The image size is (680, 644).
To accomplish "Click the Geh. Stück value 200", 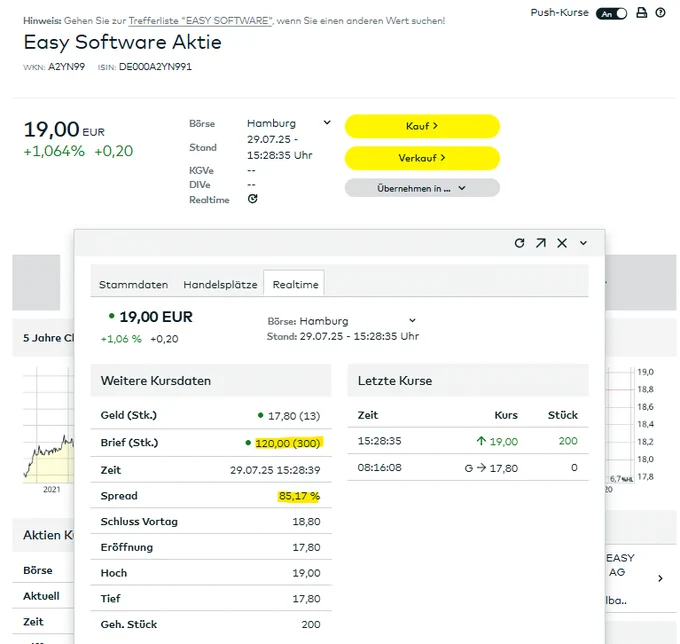I will 311,624.
